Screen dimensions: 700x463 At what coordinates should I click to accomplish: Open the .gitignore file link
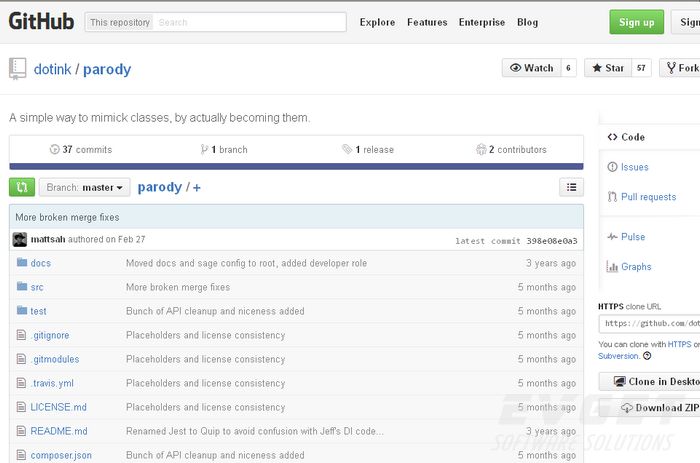(50, 335)
